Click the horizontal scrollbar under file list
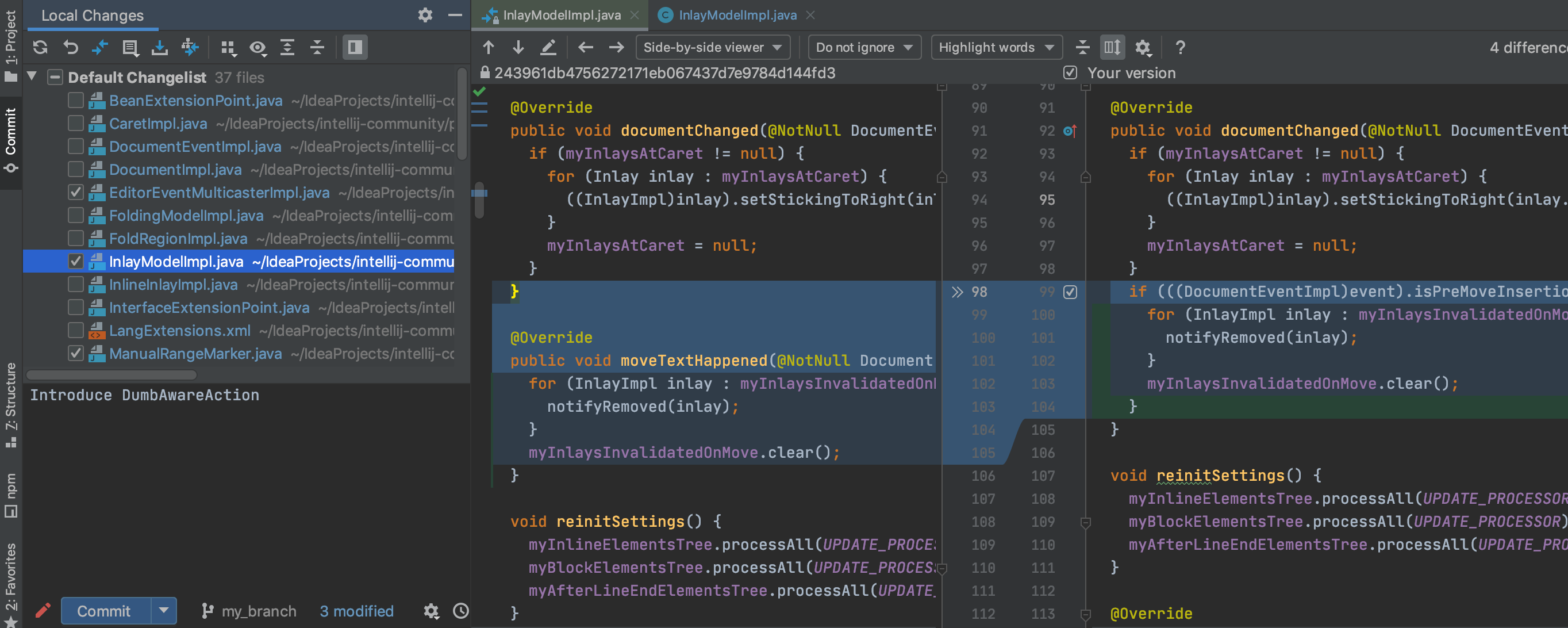 tap(113, 374)
